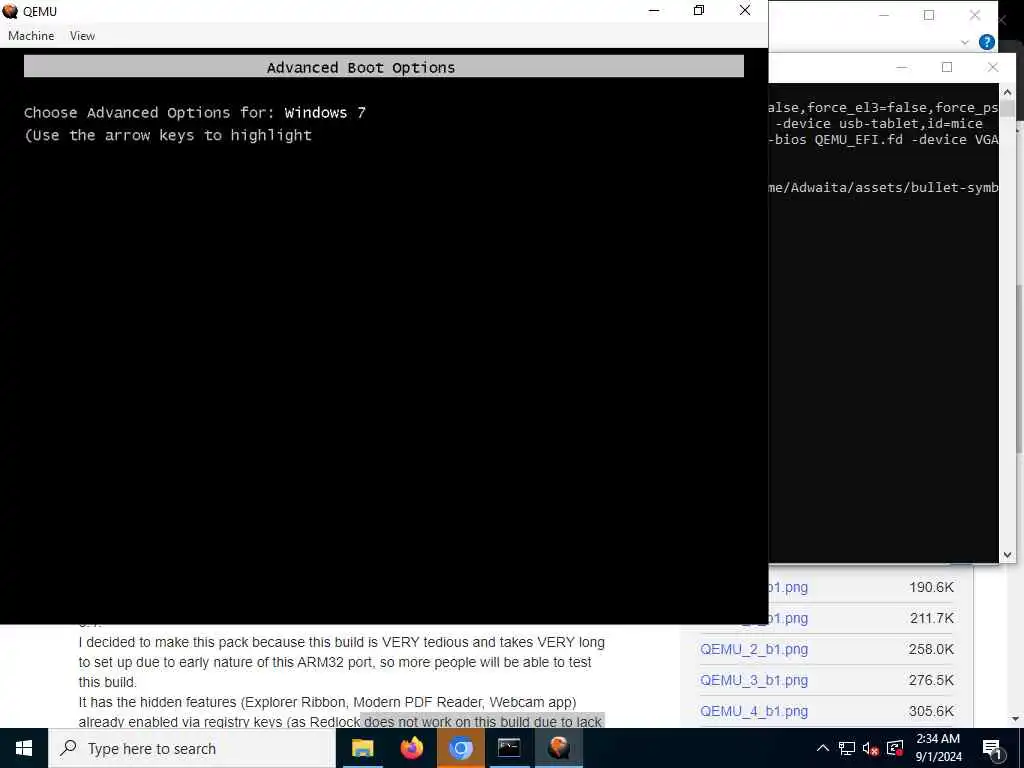Minimize the terminal window
The image size is (1024, 768).
pos(901,67)
